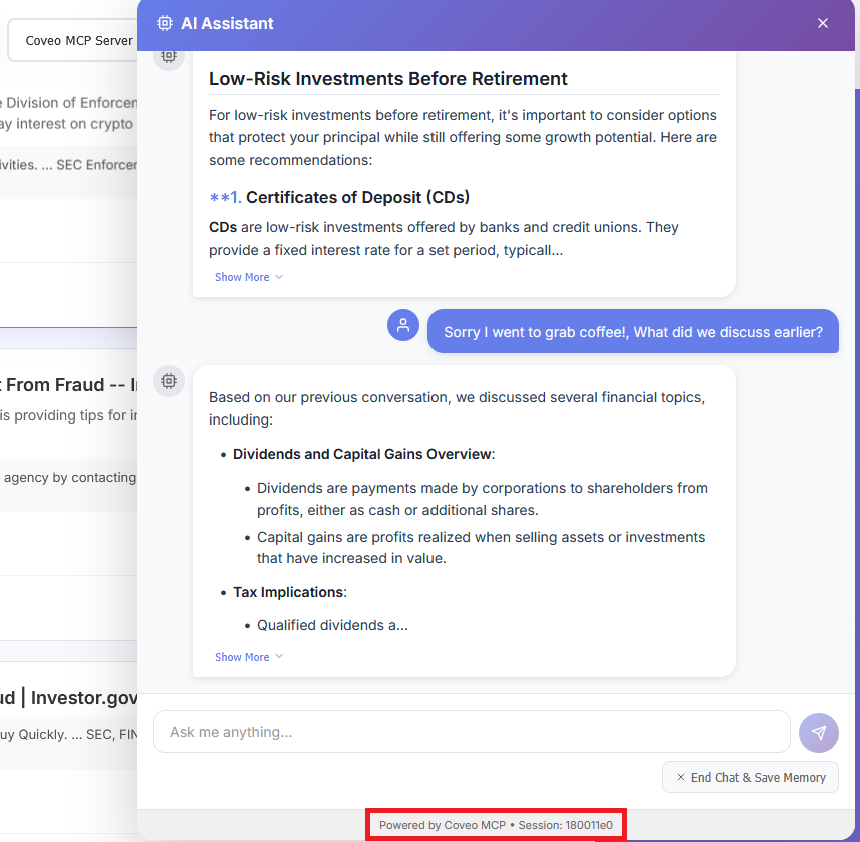Click the Low-Risk Investments Before Retirement title
Screen dimensions: 860x842
click(x=387, y=78)
